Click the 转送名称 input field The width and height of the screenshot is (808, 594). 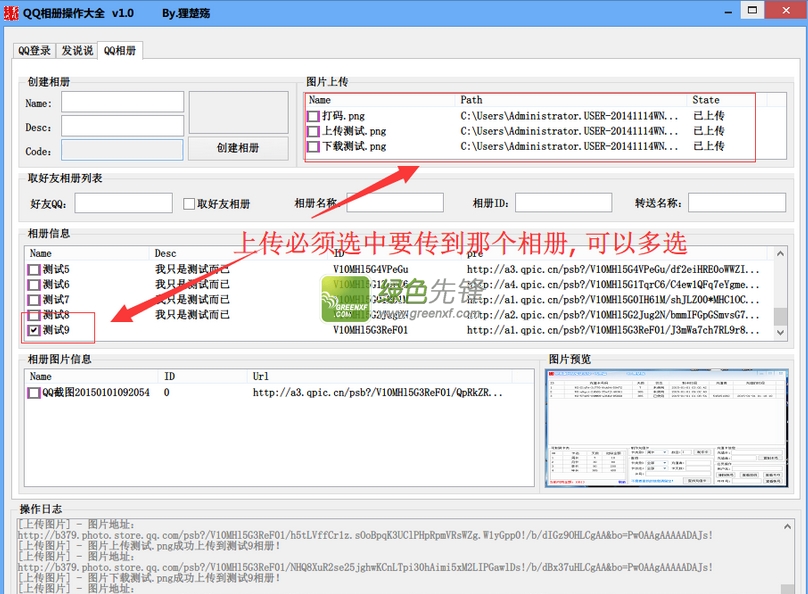[737, 202]
